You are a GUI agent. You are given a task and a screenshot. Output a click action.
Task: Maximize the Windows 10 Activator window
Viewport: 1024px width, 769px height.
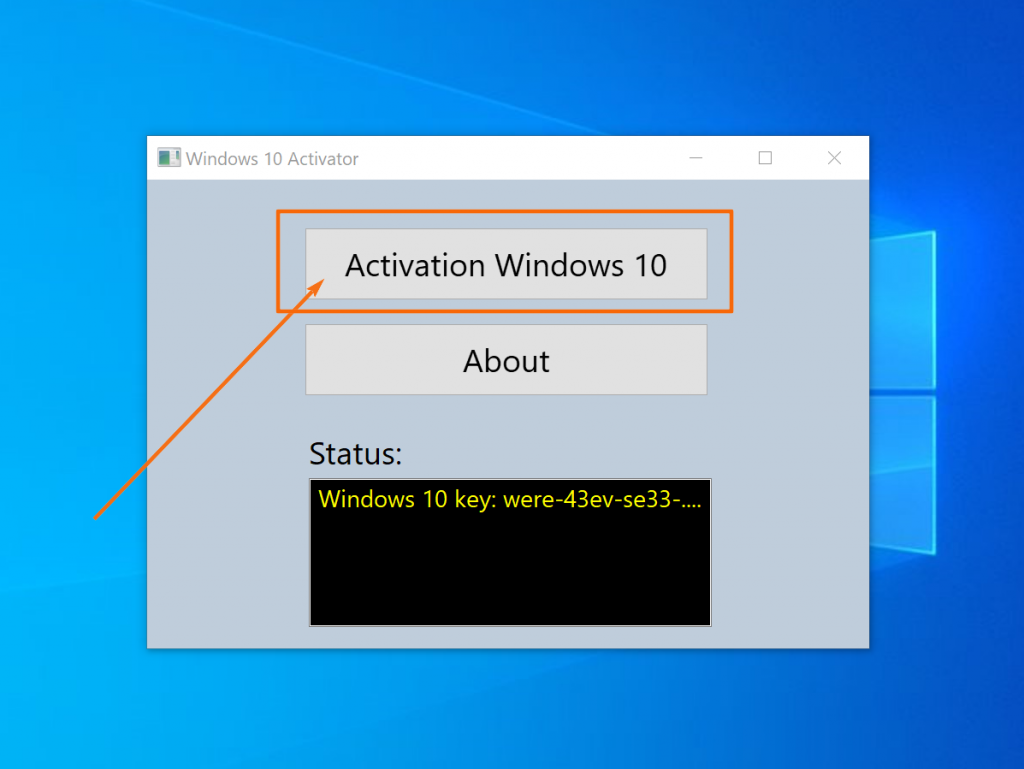[765, 158]
